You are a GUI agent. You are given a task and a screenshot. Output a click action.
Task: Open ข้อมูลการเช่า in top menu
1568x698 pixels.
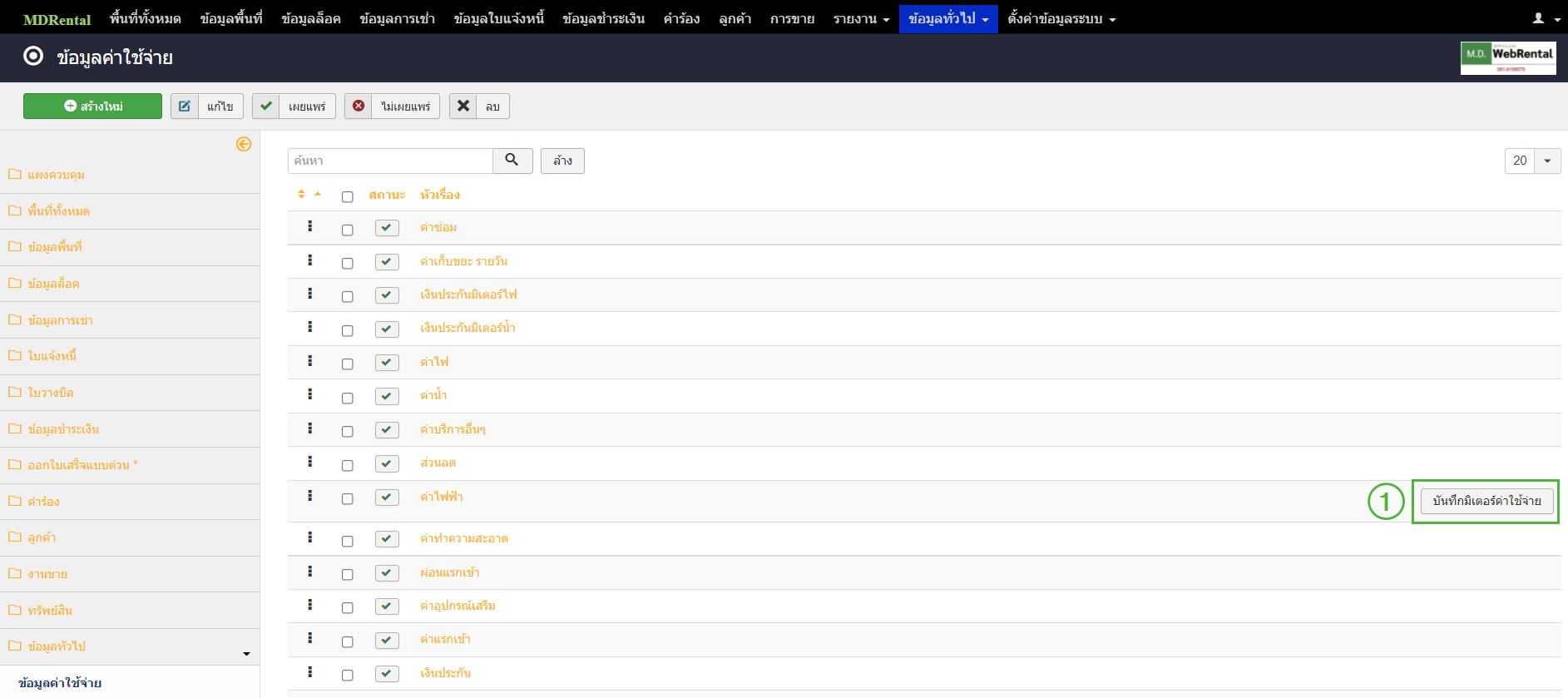[397, 18]
